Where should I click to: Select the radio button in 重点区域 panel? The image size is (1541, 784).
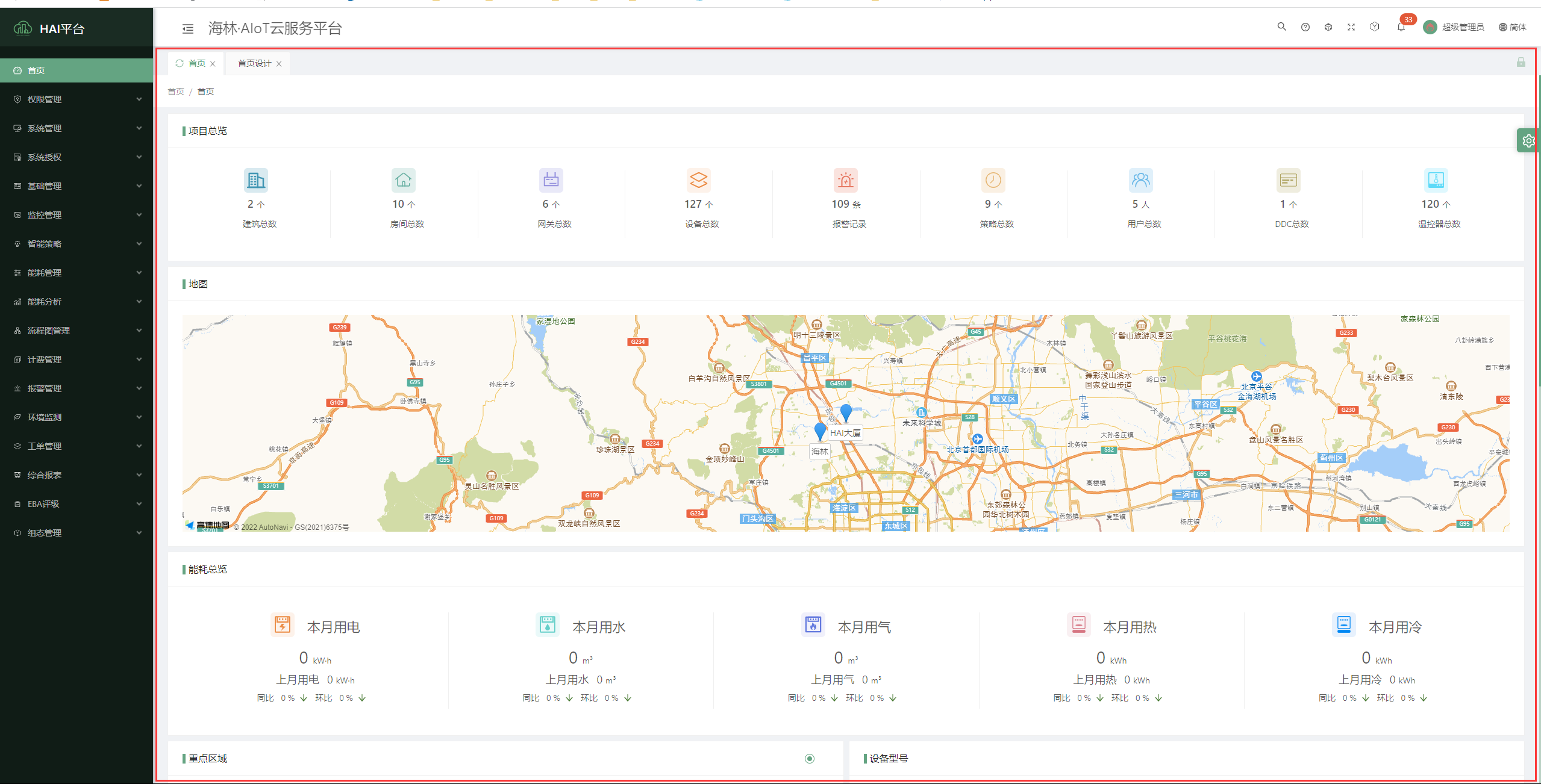810,759
